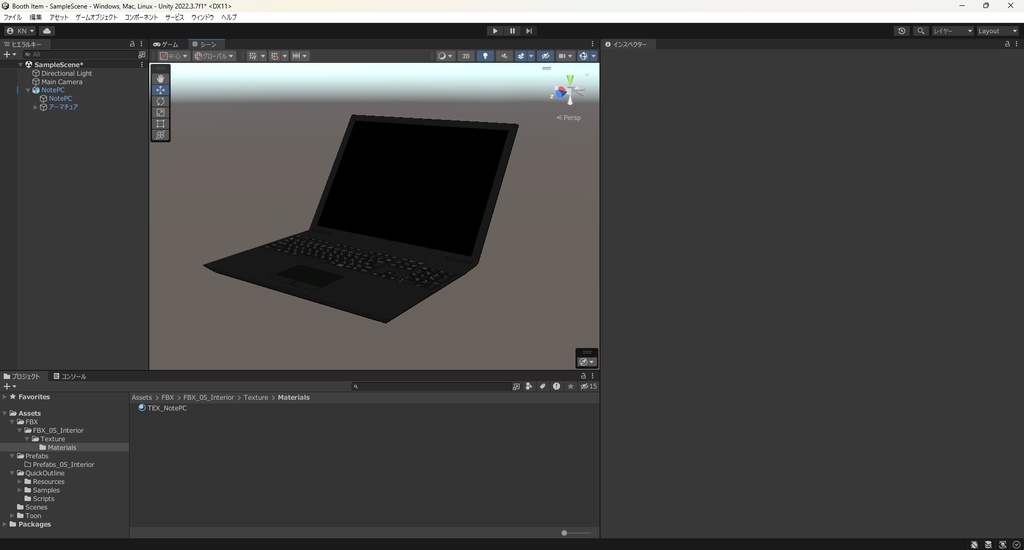Expand the アーマチュア object
The height and width of the screenshot is (550, 1024).
35,107
